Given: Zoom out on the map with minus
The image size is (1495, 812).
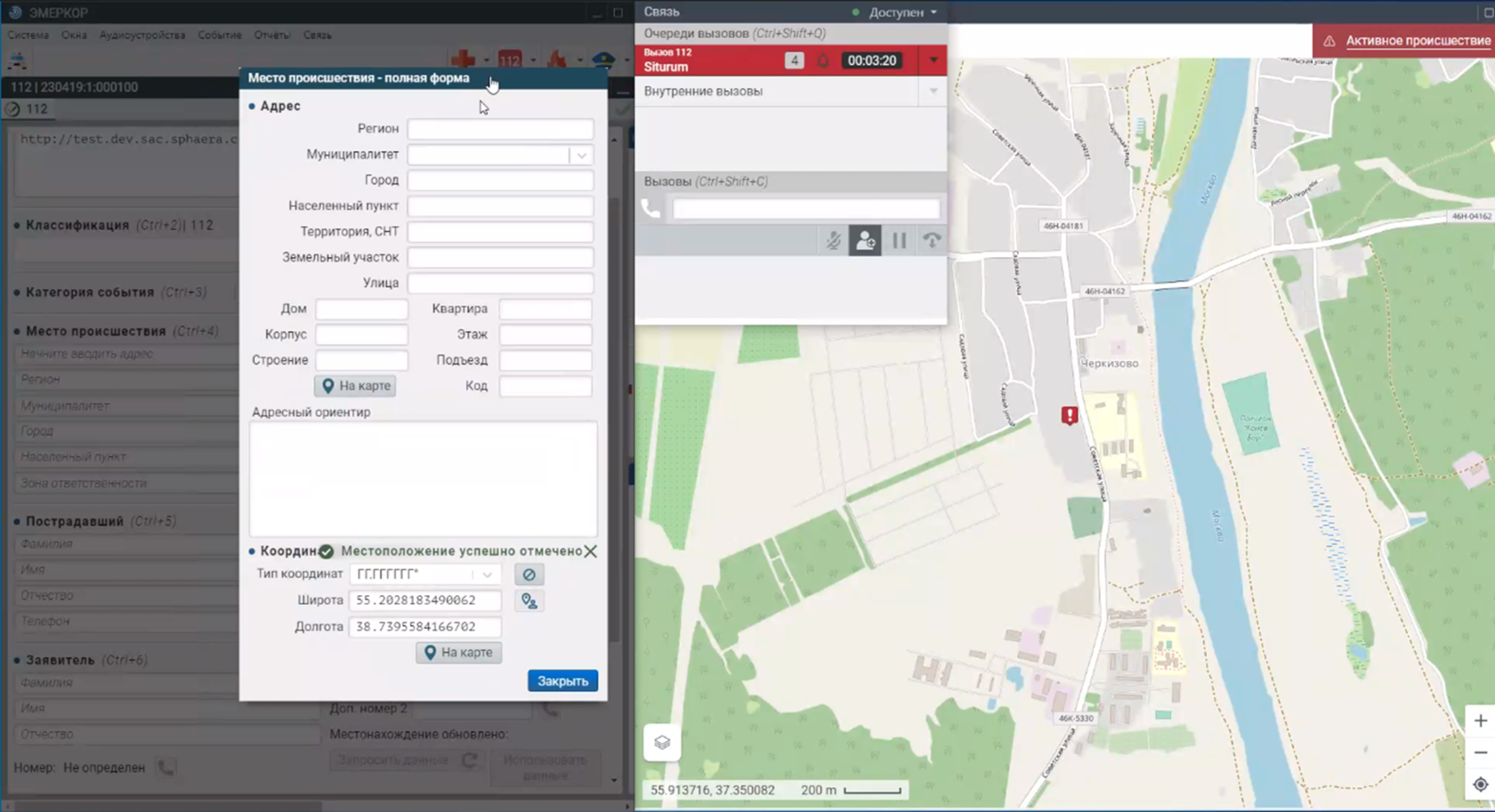Looking at the screenshot, I should click(x=1481, y=752).
